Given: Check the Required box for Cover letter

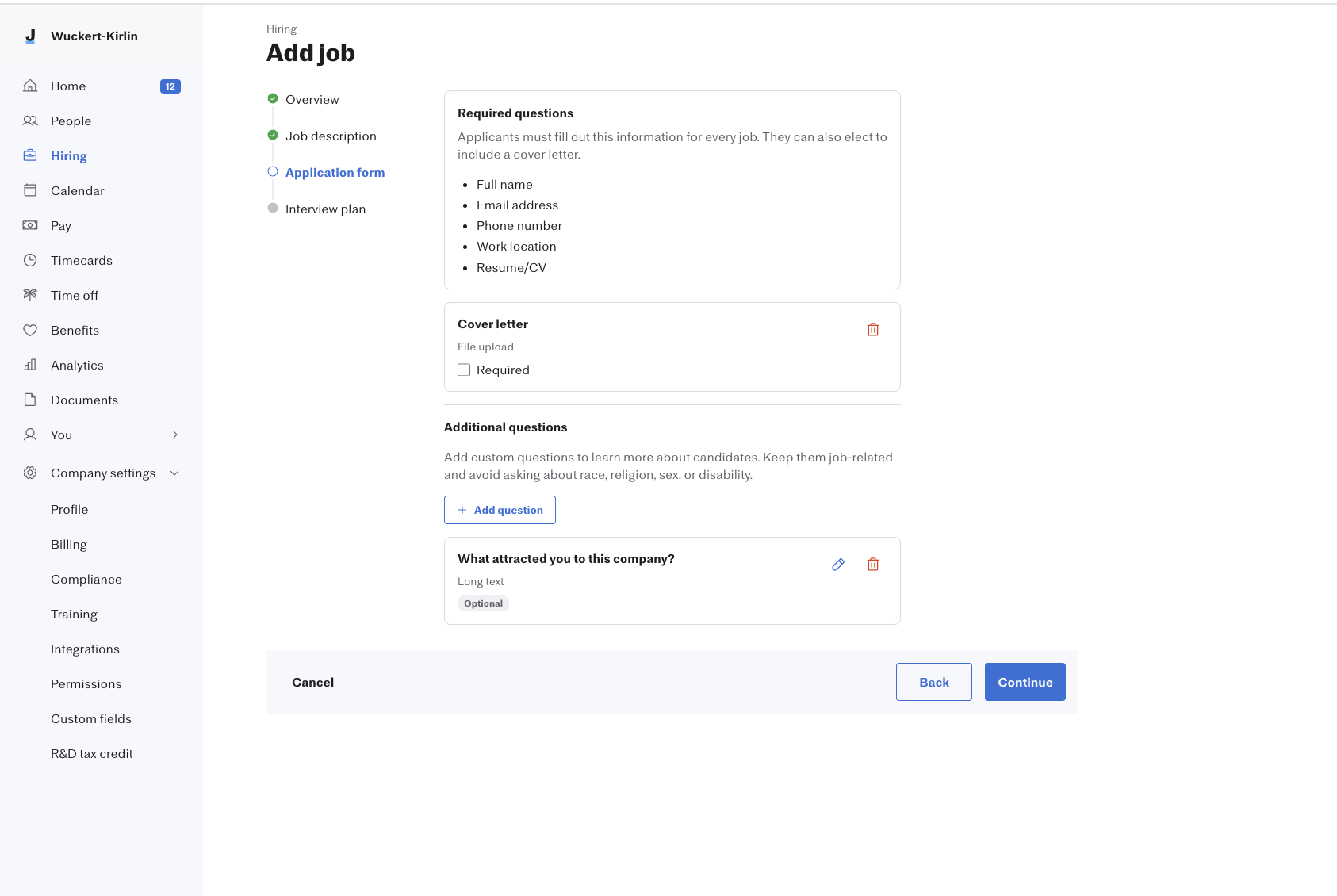Looking at the screenshot, I should pos(464,370).
